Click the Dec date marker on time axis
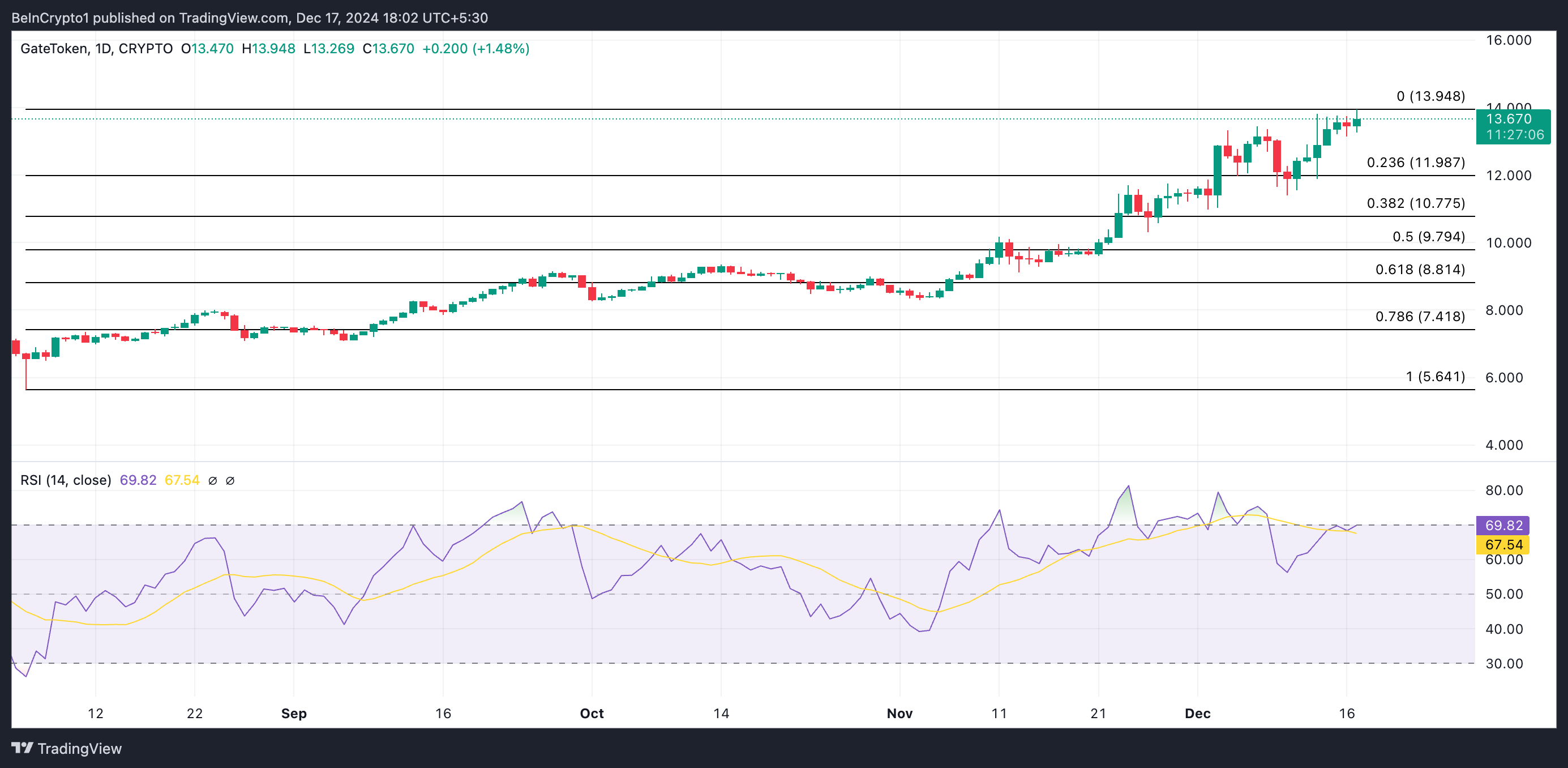The width and height of the screenshot is (1568, 768). (1197, 713)
